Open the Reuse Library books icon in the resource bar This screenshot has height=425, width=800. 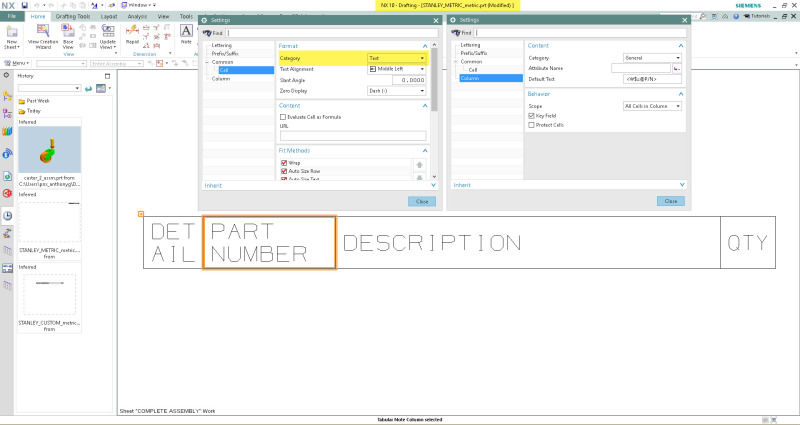pyautogui.click(x=7, y=131)
